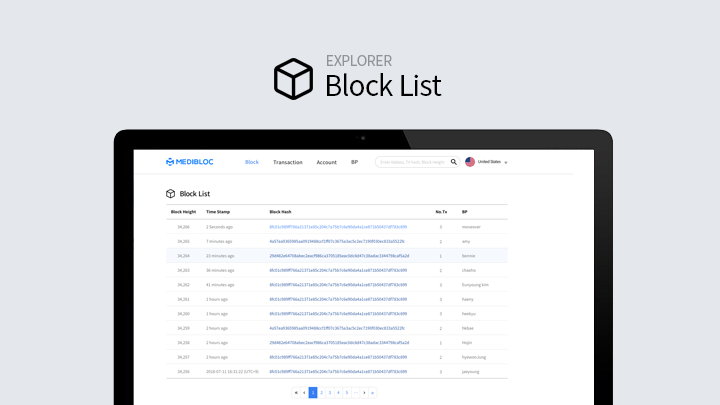720x405 pixels.
Task: Click BP name "Hojin"
Action: click(467, 343)
